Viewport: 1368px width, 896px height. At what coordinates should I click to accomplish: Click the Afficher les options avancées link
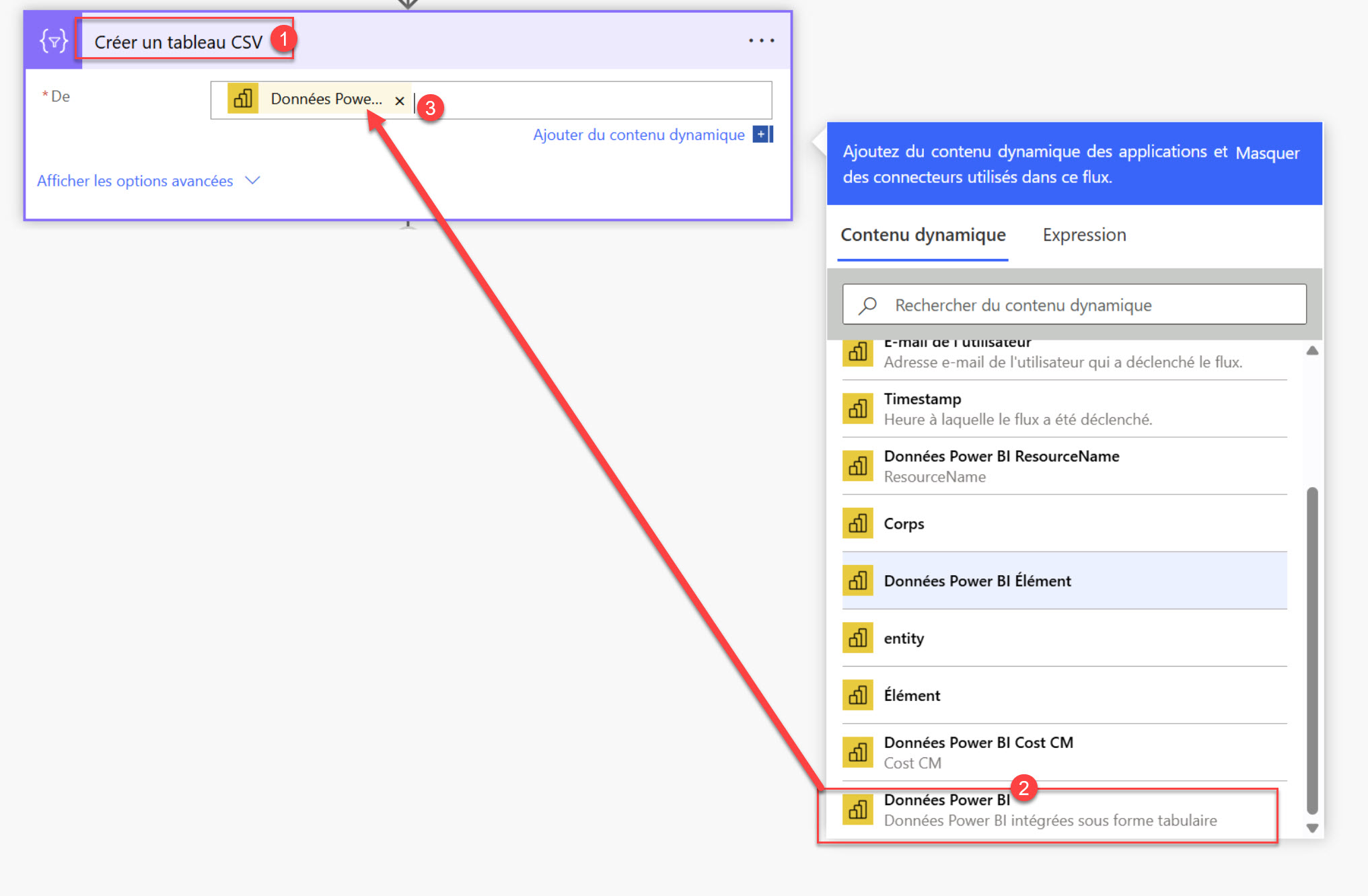[x=135, y=180]
